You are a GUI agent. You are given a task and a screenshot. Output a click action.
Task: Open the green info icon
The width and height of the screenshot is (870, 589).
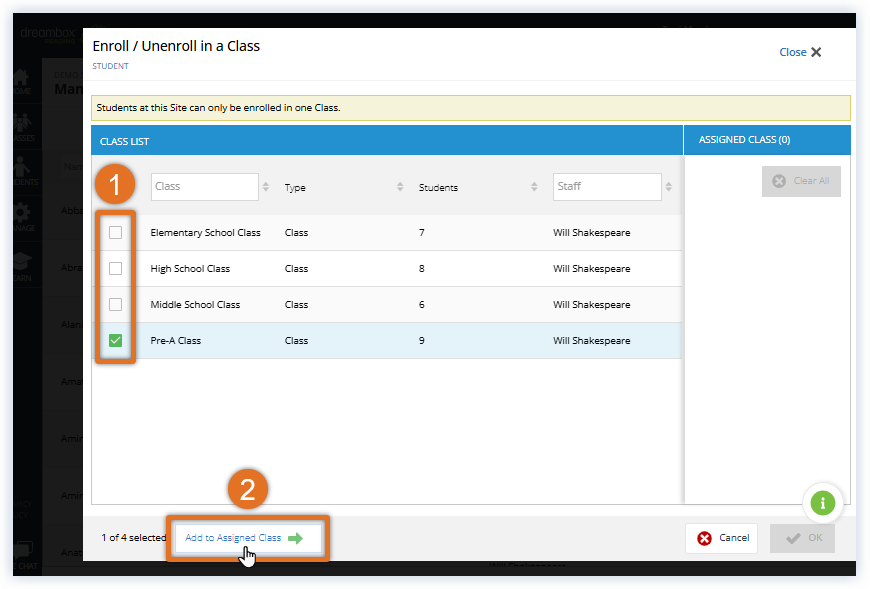pyautogui.click(x=822, y=503)
